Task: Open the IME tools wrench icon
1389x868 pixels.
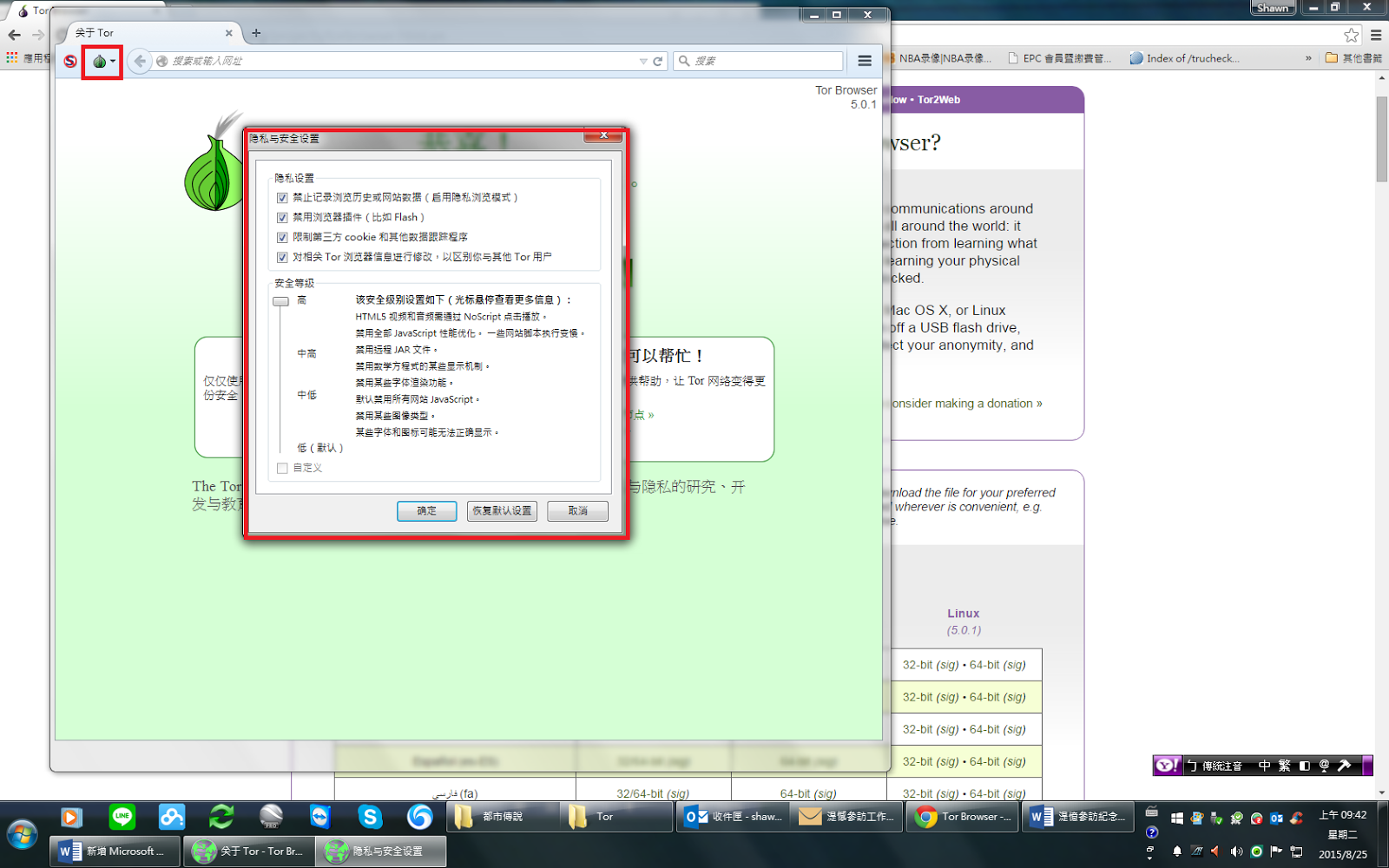Action: pyautogui.click(x=1344, y=766)
